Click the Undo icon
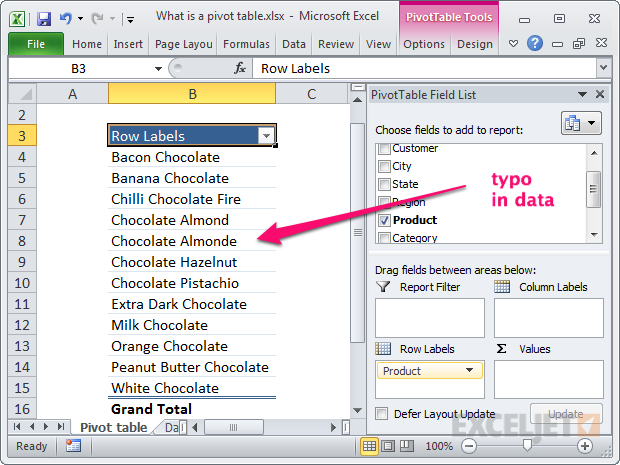The image size is (620, 465). tap(66, 18)
